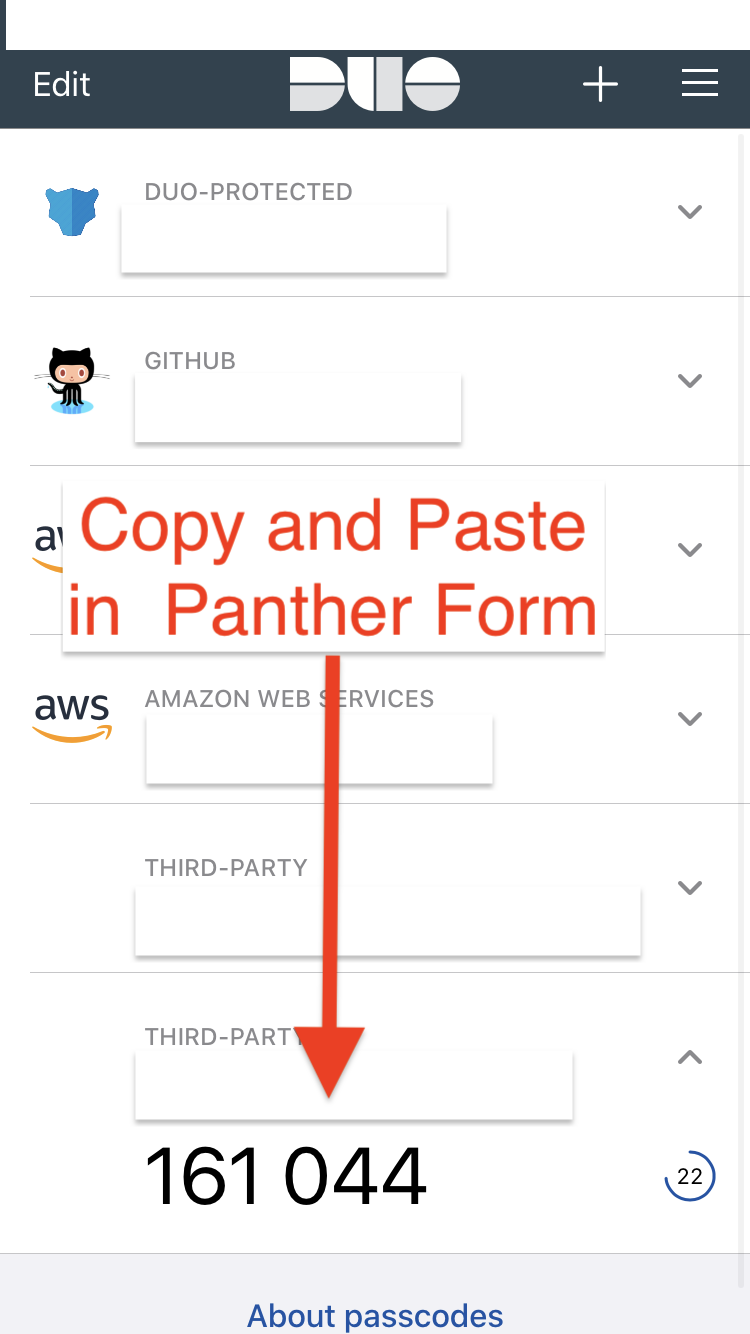Tap the blue Duo-Protected shield icon
750x1334 pixels.
pyautogui.click(x=71, y=211)
